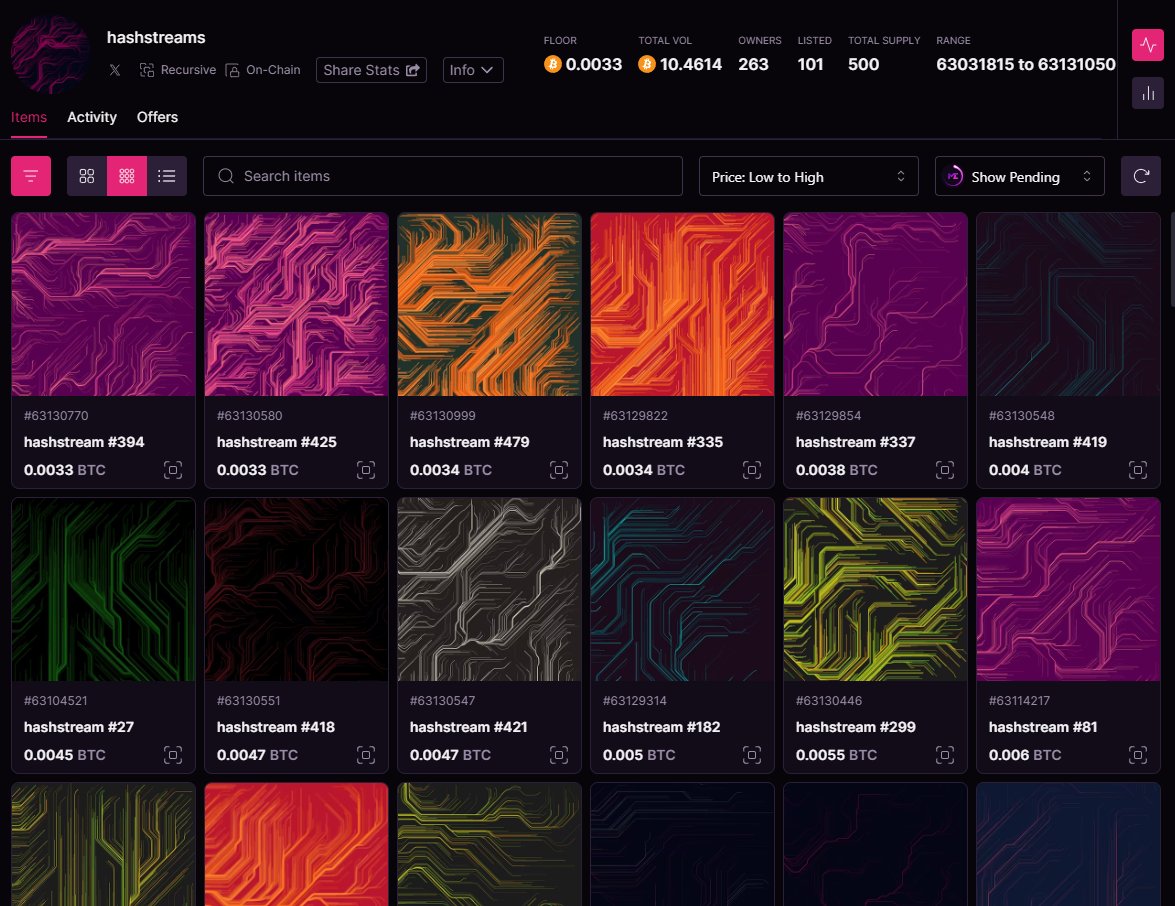Click the Bitcoin icon beside total volume
The height and width of the screenshot is (906, 1175).
[x=647, y=64]
